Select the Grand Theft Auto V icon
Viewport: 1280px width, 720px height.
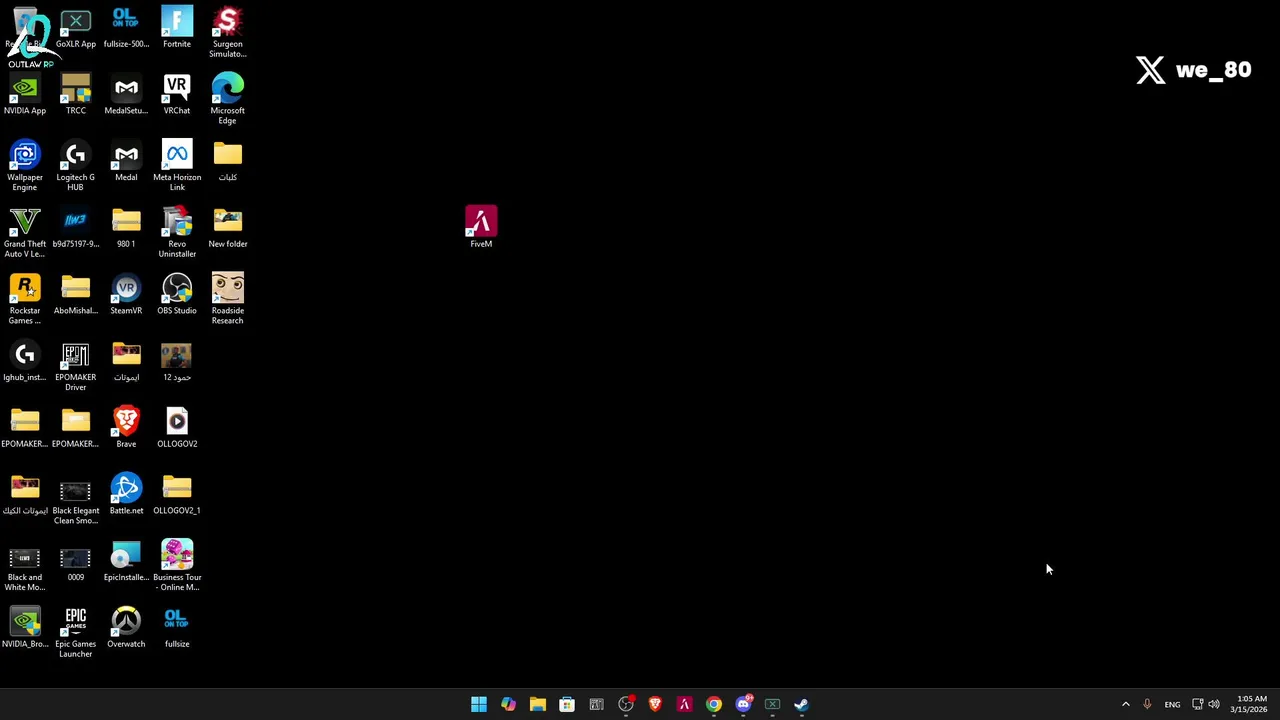(25, 233)
